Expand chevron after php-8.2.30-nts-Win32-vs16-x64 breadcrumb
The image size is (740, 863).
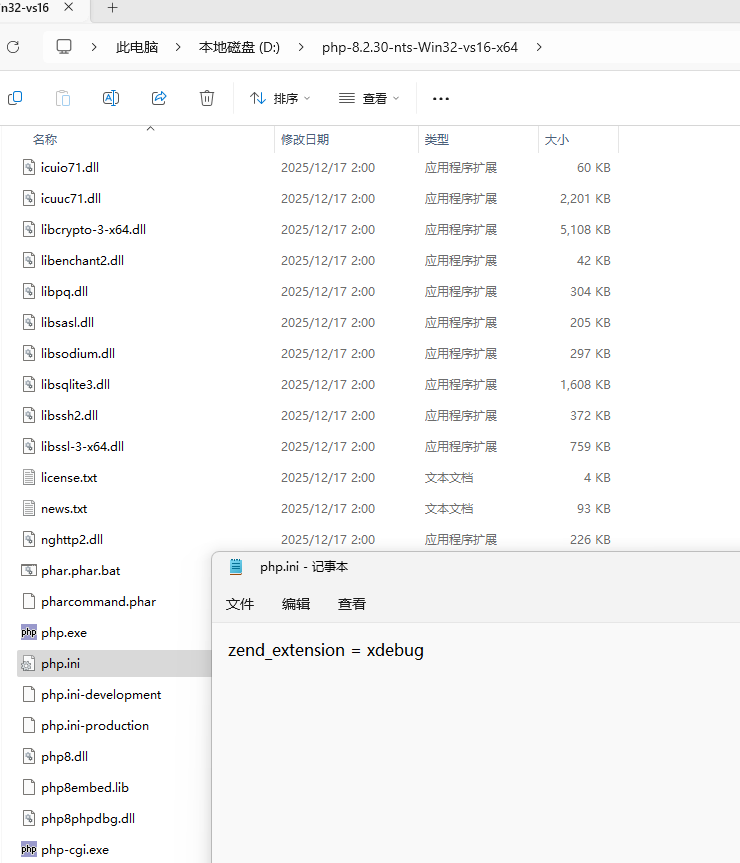[539, 47]
